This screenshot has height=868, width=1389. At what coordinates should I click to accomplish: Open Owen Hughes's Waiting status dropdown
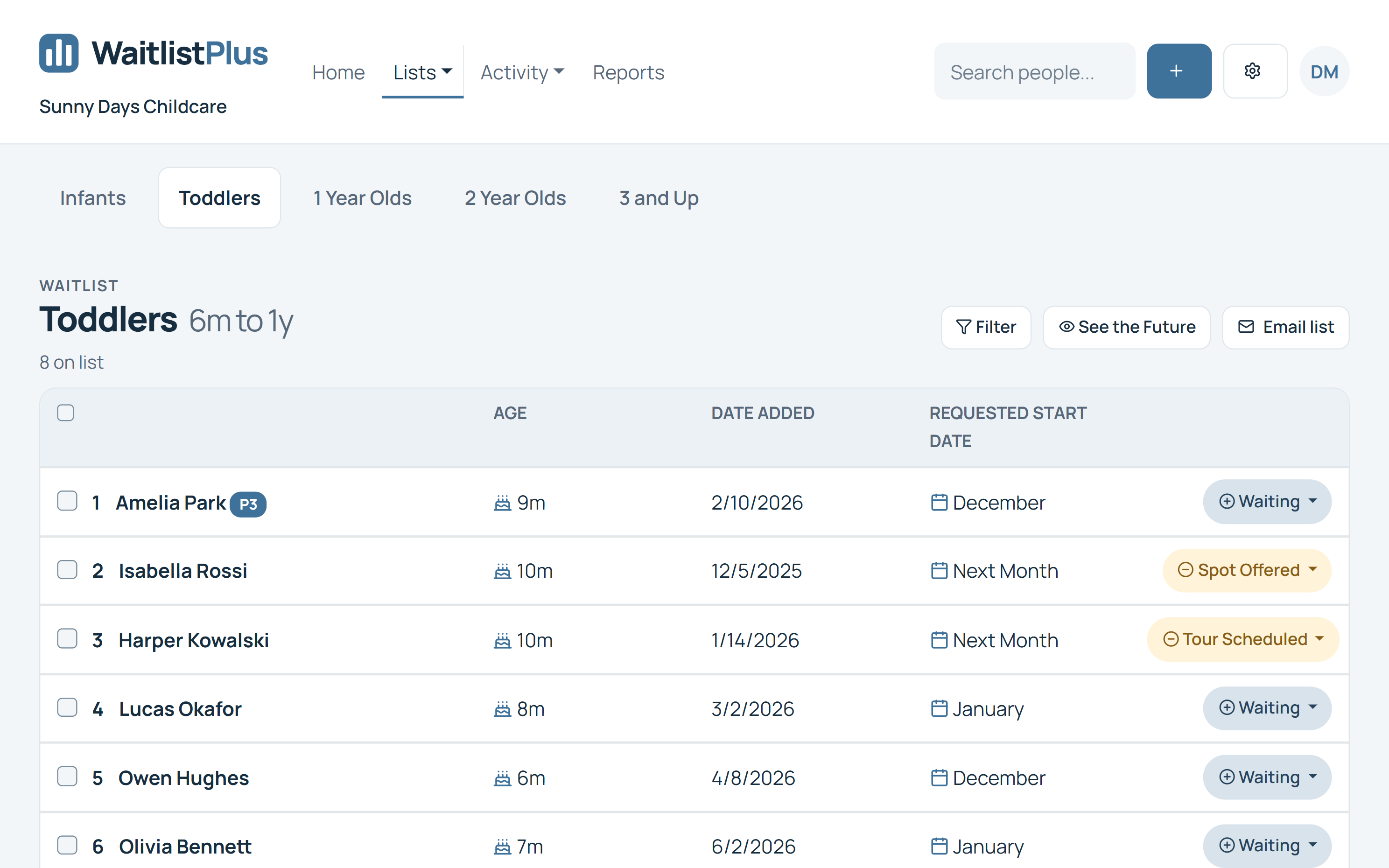(x=1267, y=777)
